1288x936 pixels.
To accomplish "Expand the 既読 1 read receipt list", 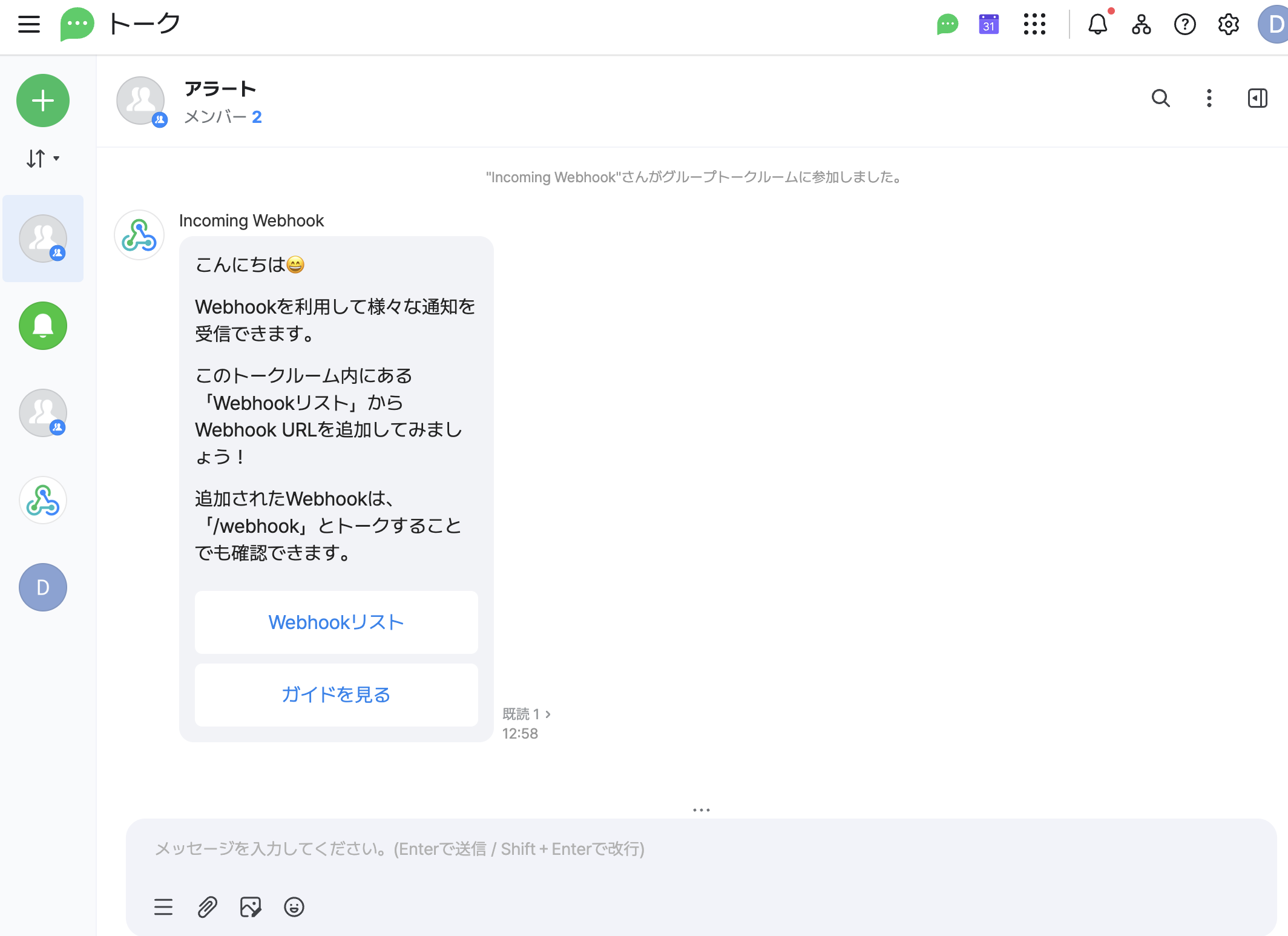I will coord(526,714).
